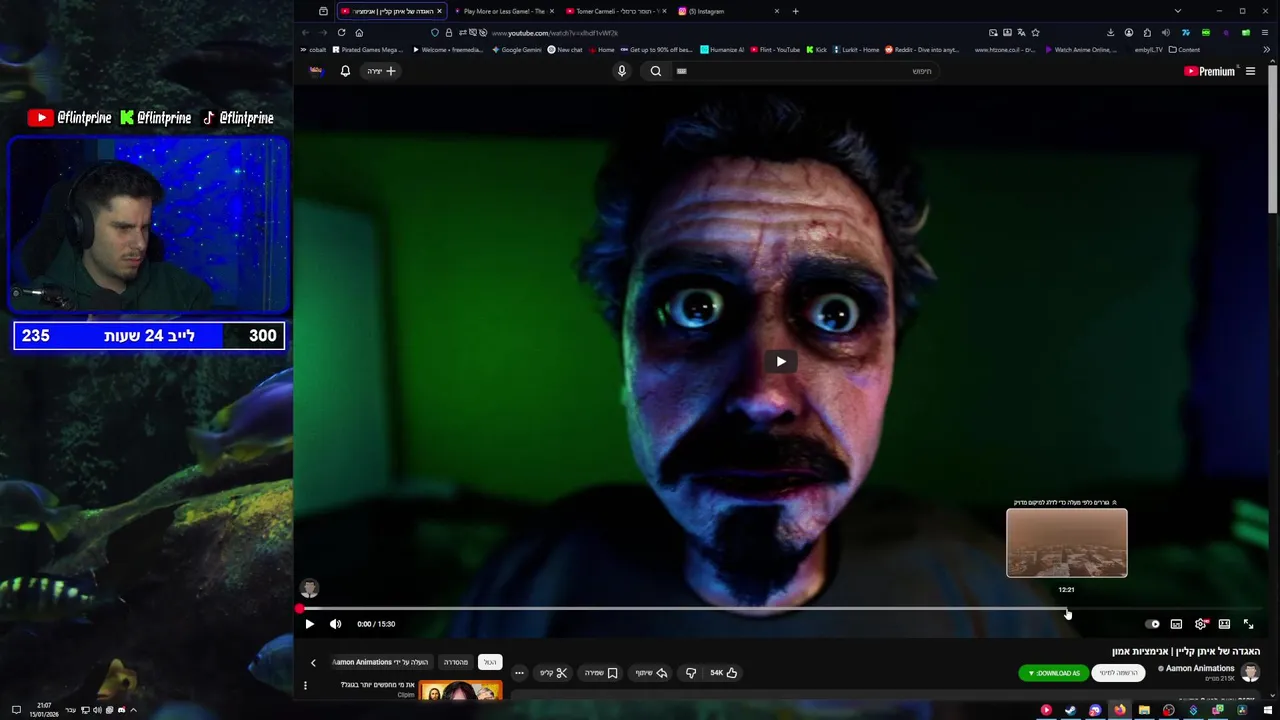Go to YouTube Premium home logo
This screenshot has height=720, width=1280.
pos(1210,71)
